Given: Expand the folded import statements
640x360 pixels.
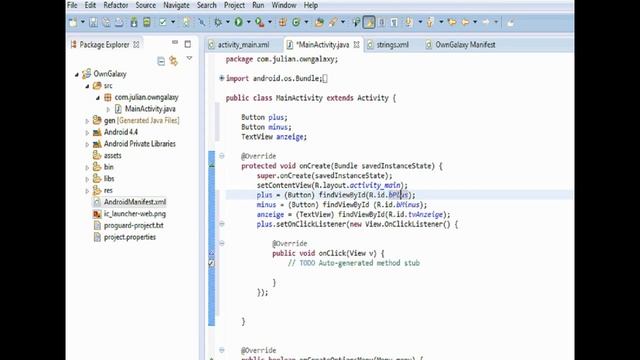Looking at the screenshot, I should point(222,78).
